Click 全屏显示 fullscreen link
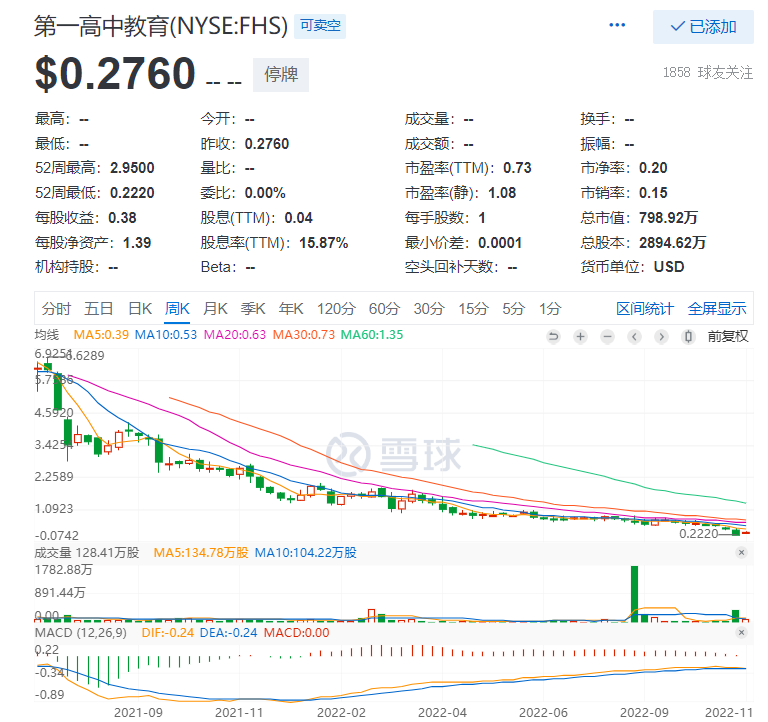This screenshot has height=722, width=768. point(717,309)
